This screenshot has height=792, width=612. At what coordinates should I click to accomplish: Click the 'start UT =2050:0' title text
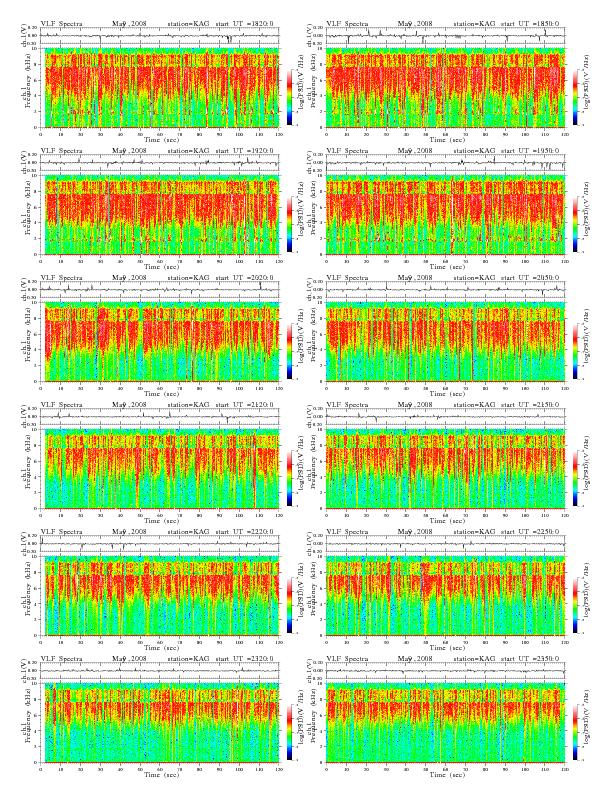[531, 278]
